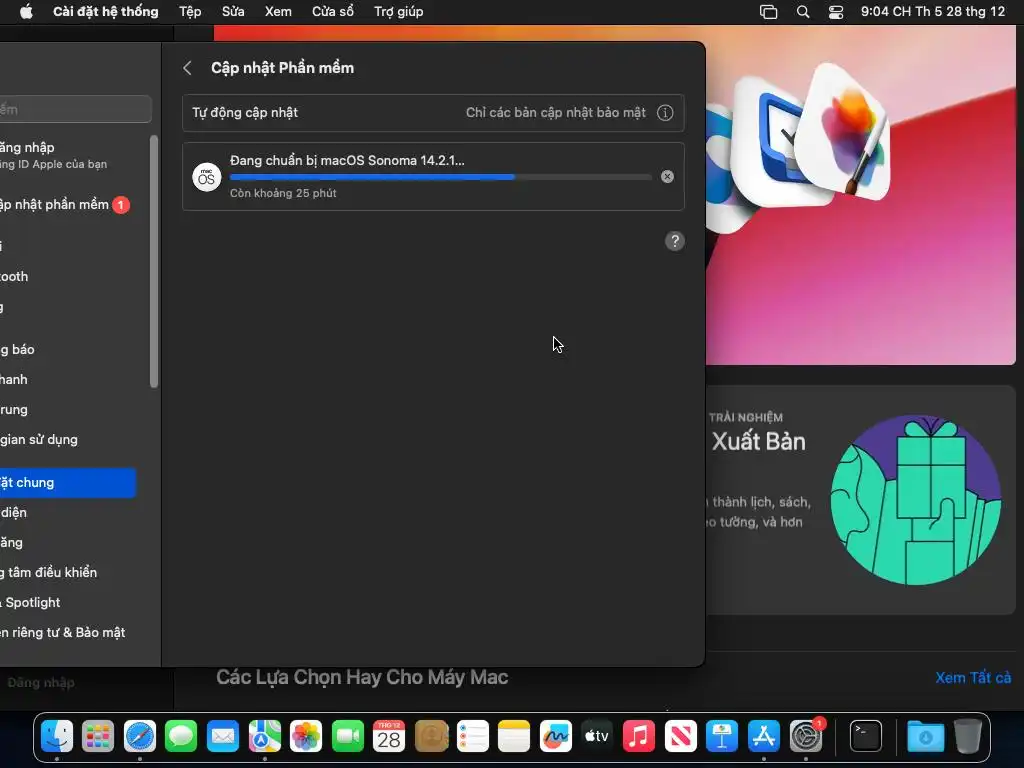The image size is (1024, 768).
Task: Open Launchpad from the Dock
Action: tap(98, 736)
